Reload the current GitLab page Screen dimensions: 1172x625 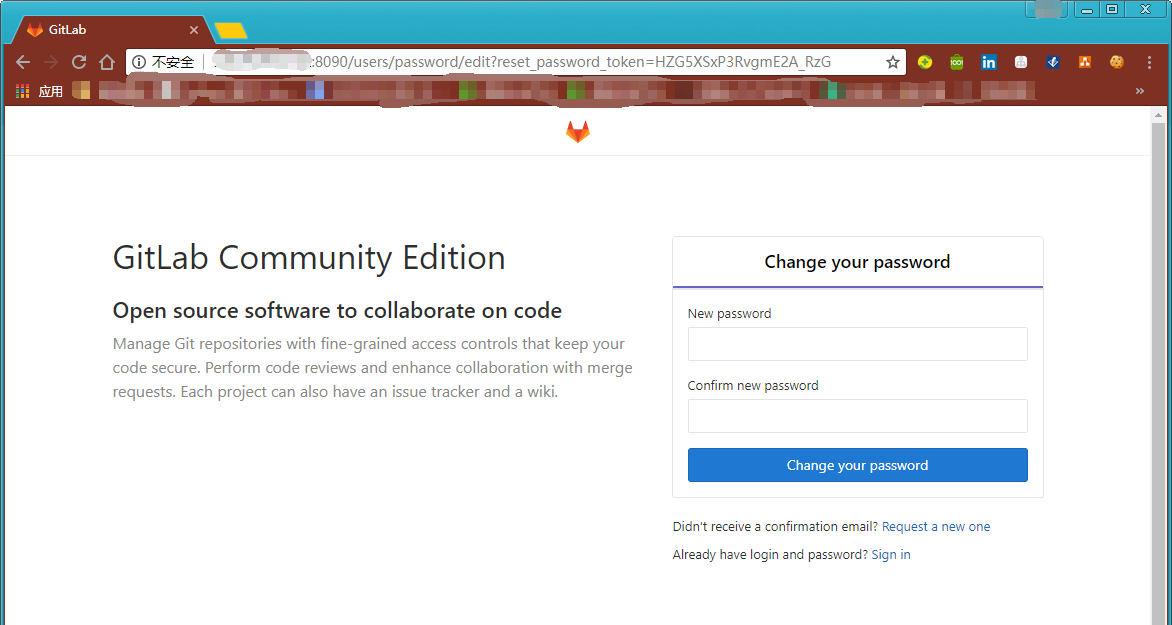click(x=79, y=62)
